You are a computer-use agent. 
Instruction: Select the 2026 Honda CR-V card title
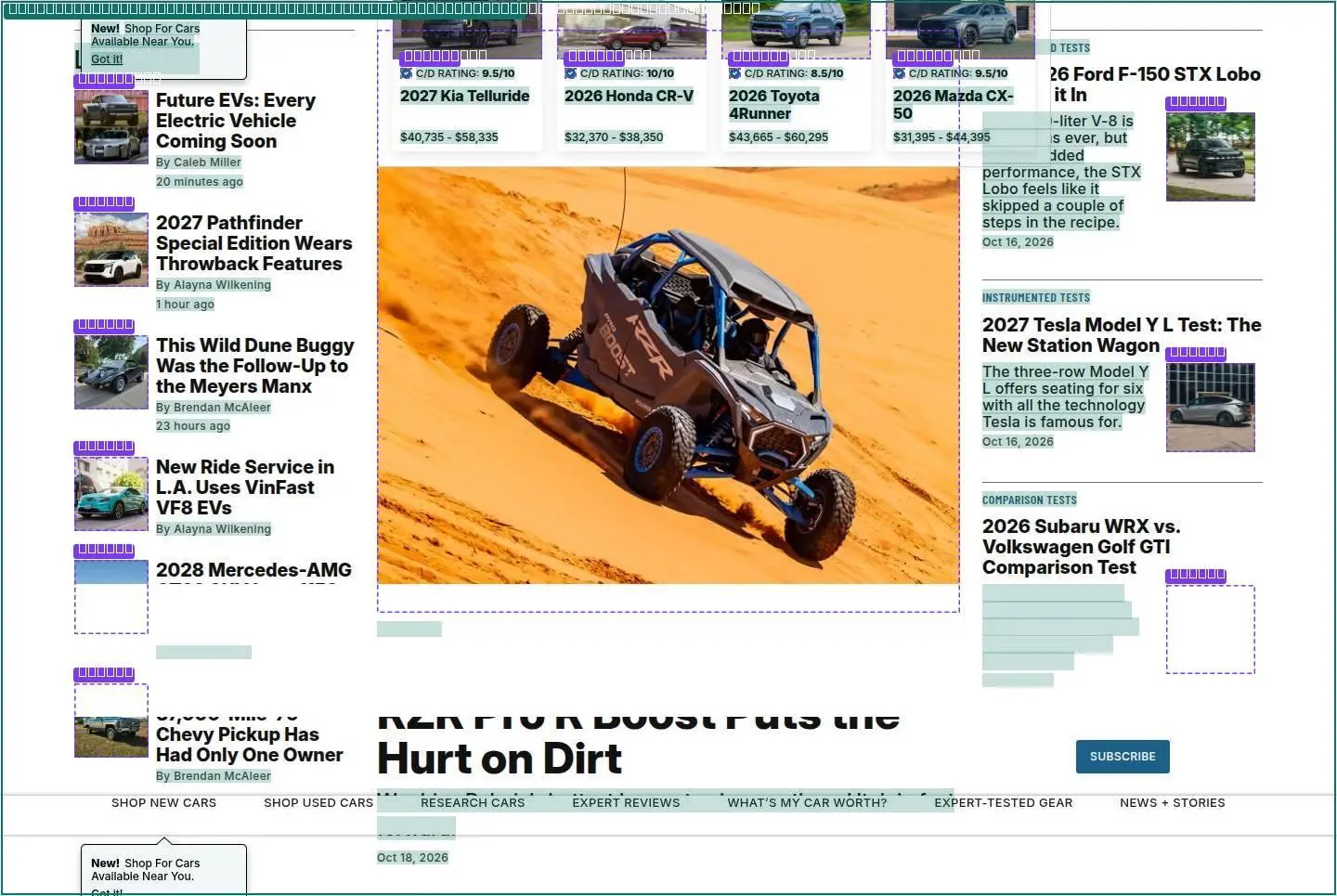tap(629, 96)
